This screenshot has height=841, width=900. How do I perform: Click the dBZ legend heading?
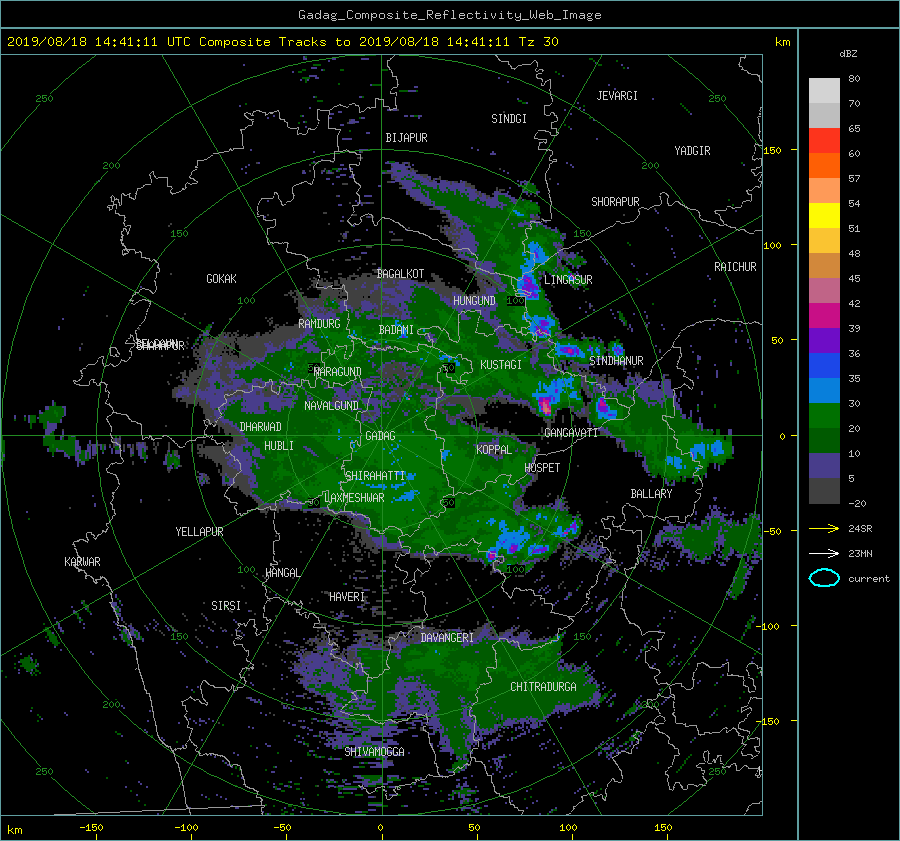(848, 54)
